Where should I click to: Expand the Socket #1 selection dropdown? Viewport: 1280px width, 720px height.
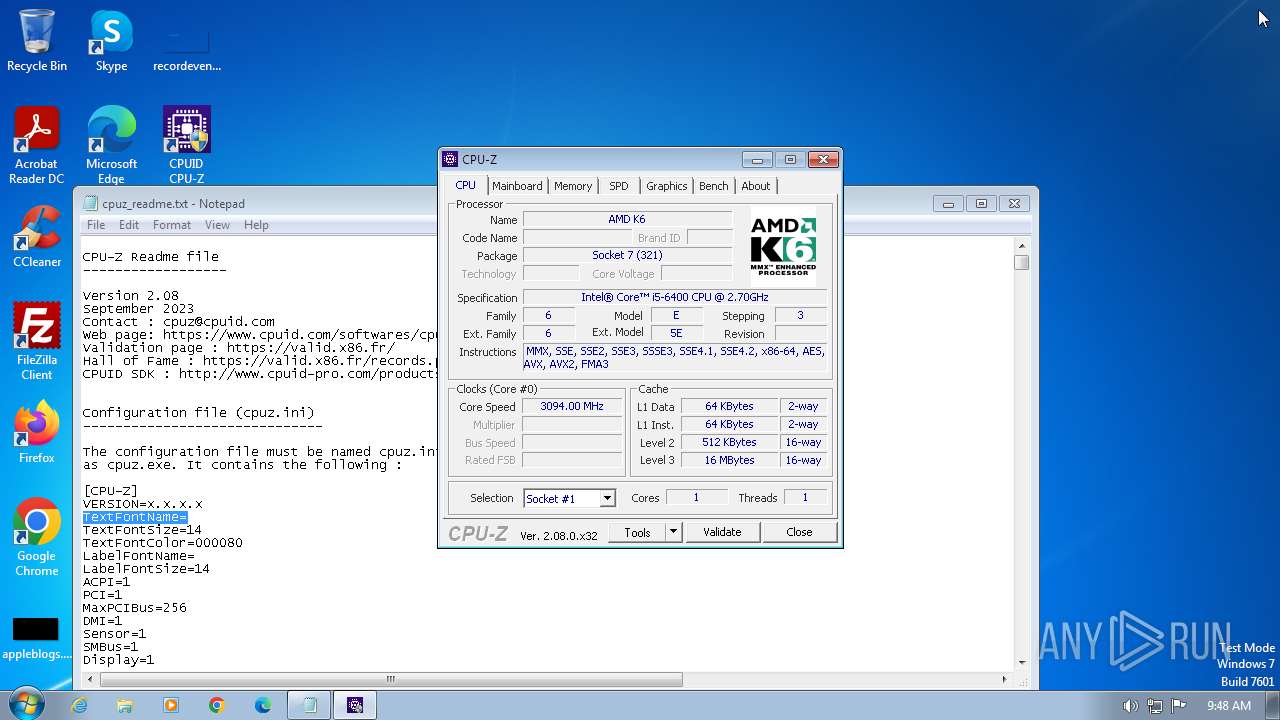(x=607, y=498)
